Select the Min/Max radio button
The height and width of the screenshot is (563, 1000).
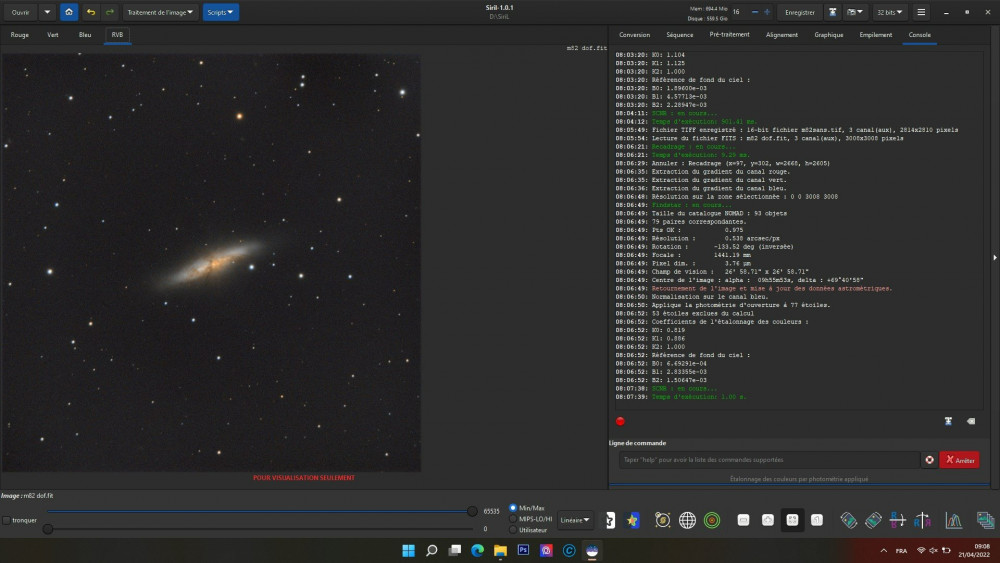(513, 508)
